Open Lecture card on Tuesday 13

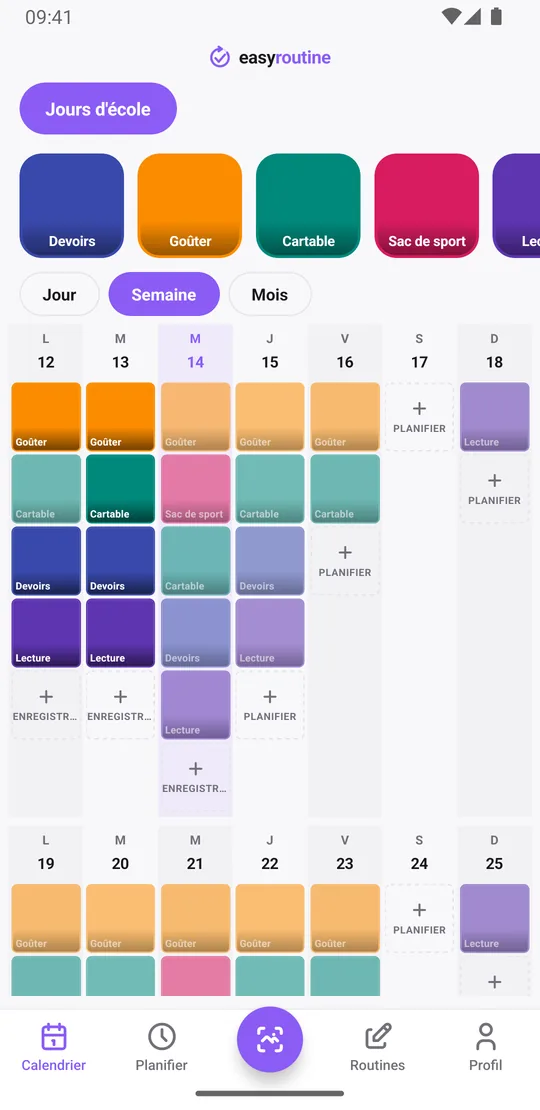pos(120,633)
